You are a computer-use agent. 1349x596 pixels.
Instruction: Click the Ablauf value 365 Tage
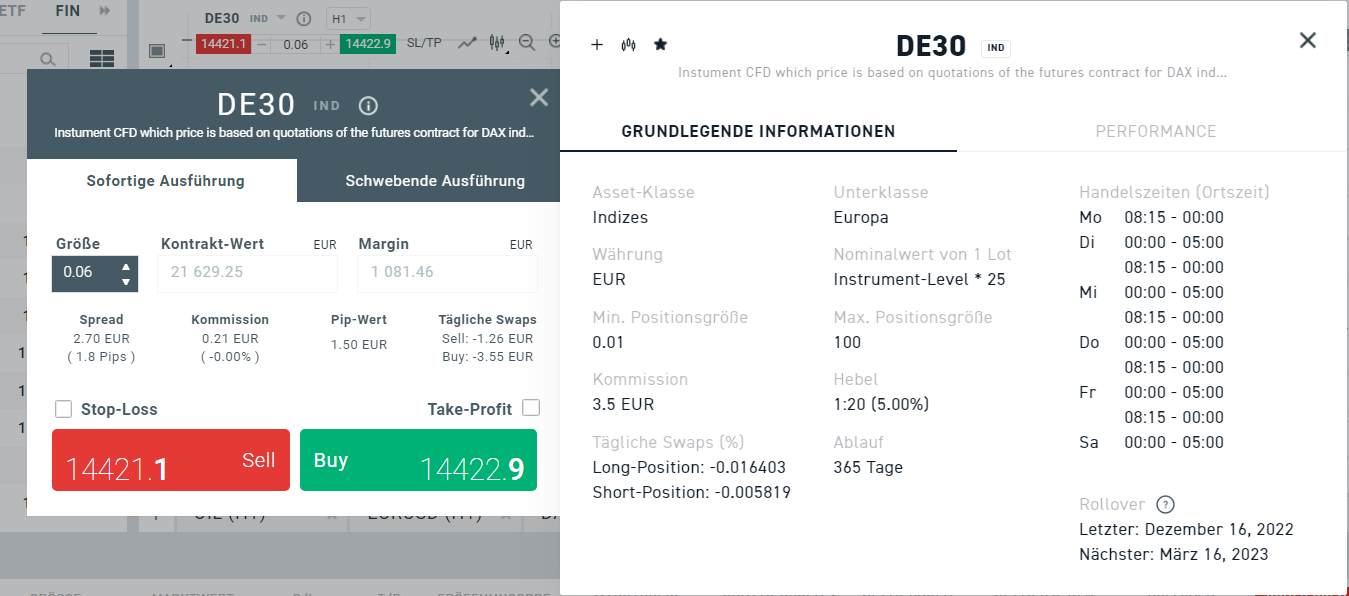(868, 467)
